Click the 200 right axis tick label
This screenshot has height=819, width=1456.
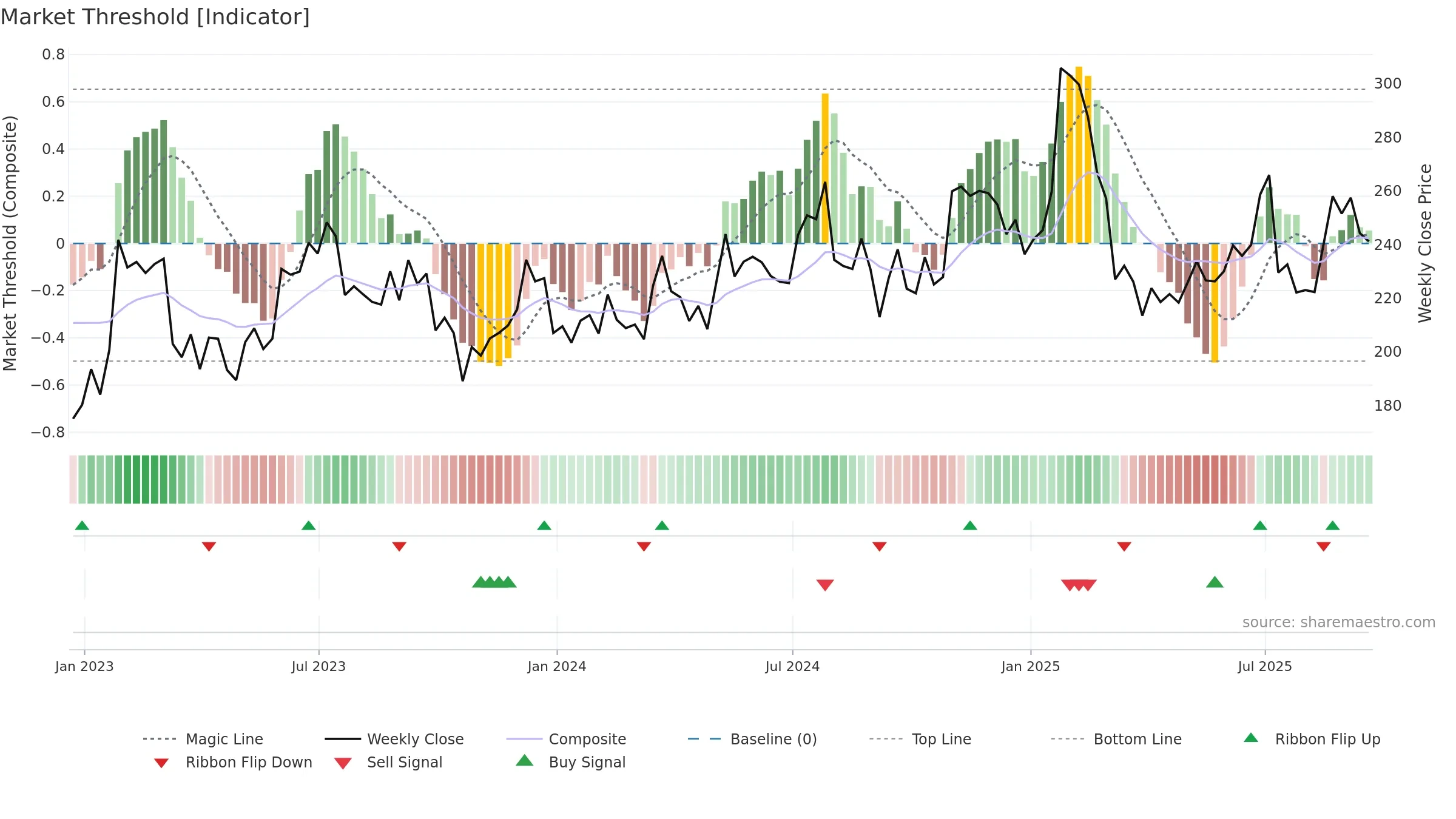[x=1388, y=352]
